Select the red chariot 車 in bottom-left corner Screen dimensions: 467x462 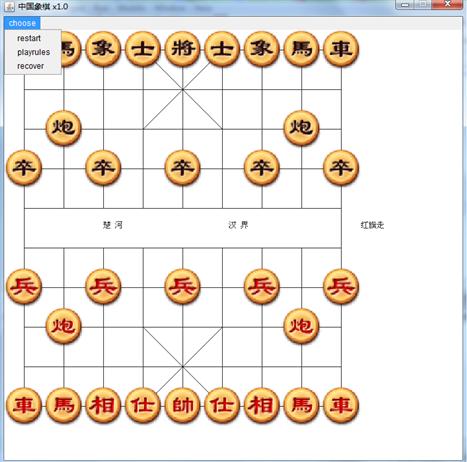(24, 405)
